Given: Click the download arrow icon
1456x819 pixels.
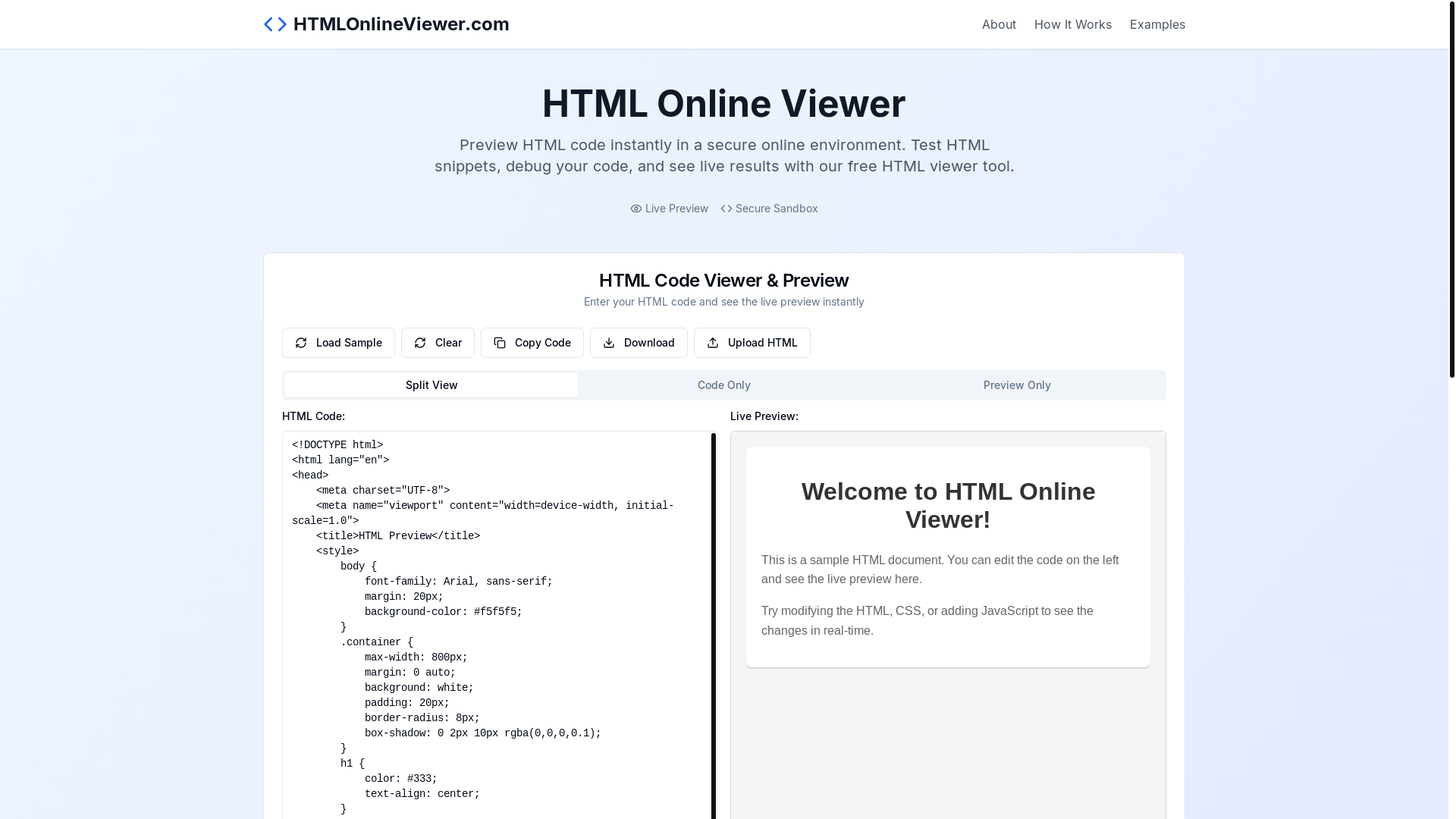Looking at the screenshot, I should pos(609,343).
